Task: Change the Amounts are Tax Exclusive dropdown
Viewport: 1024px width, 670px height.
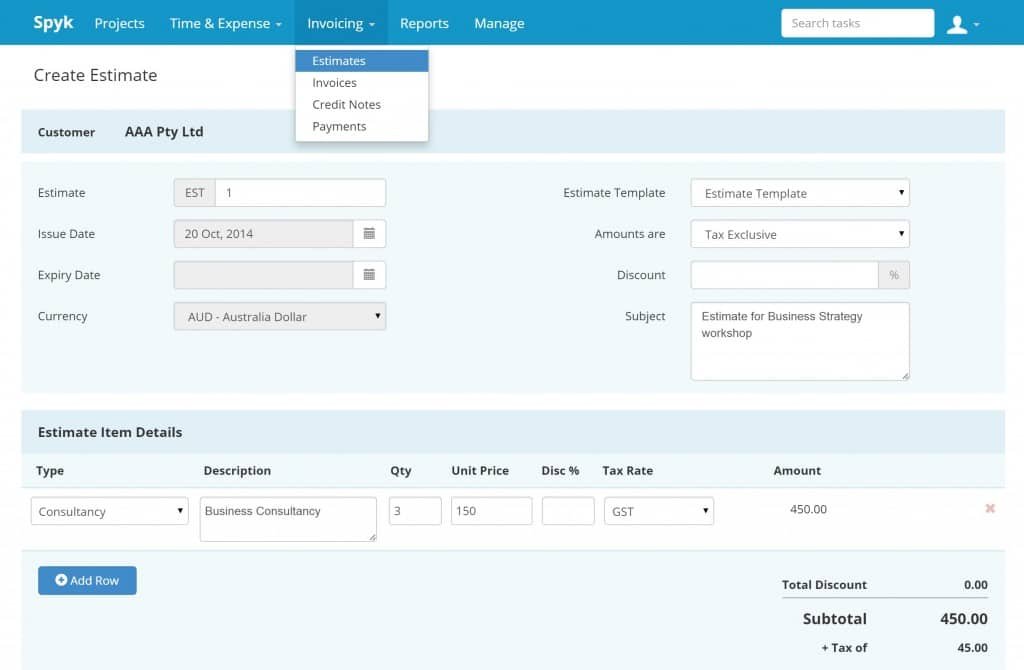Action: (799, 234)
